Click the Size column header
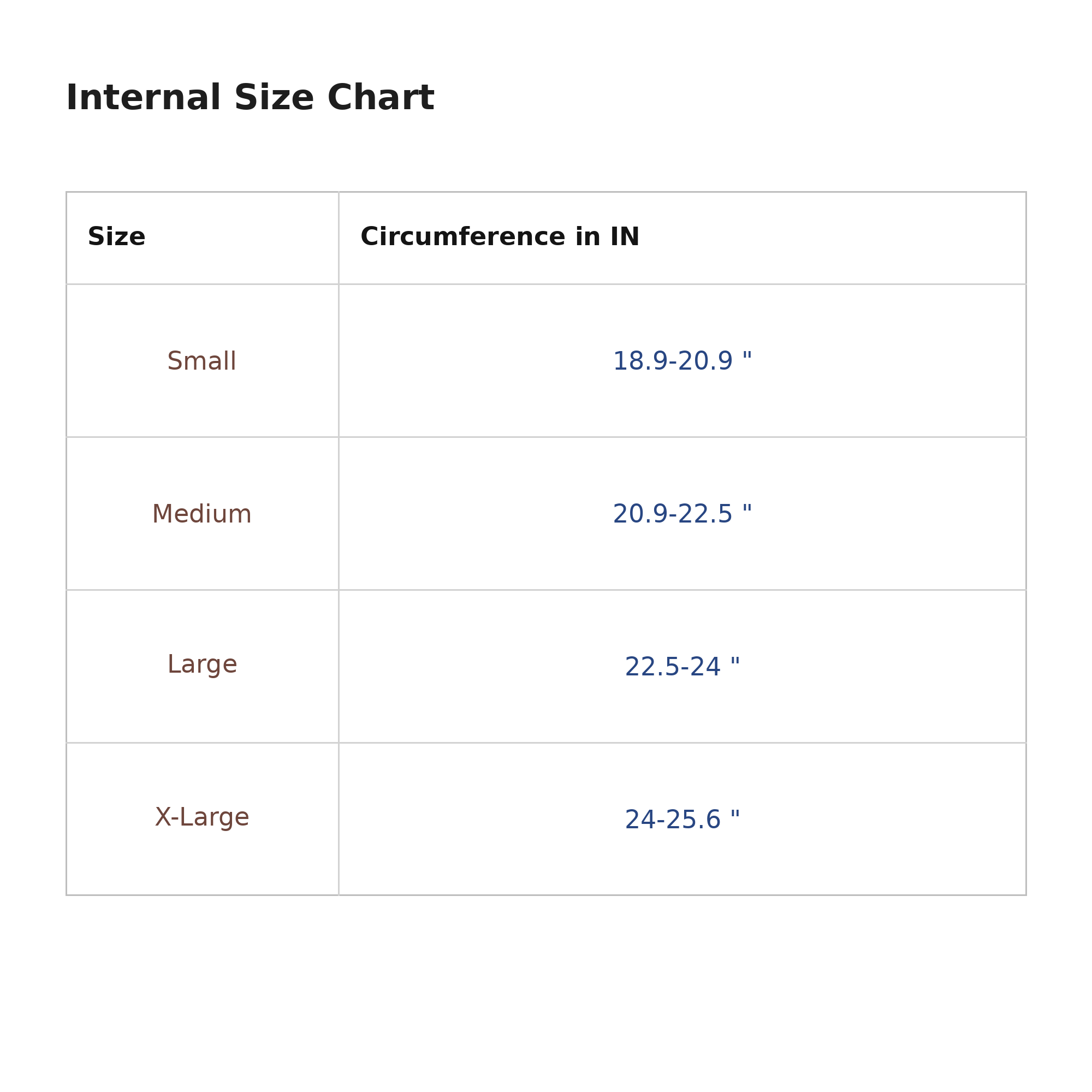 pyautogui.click(x=116, y=237)
